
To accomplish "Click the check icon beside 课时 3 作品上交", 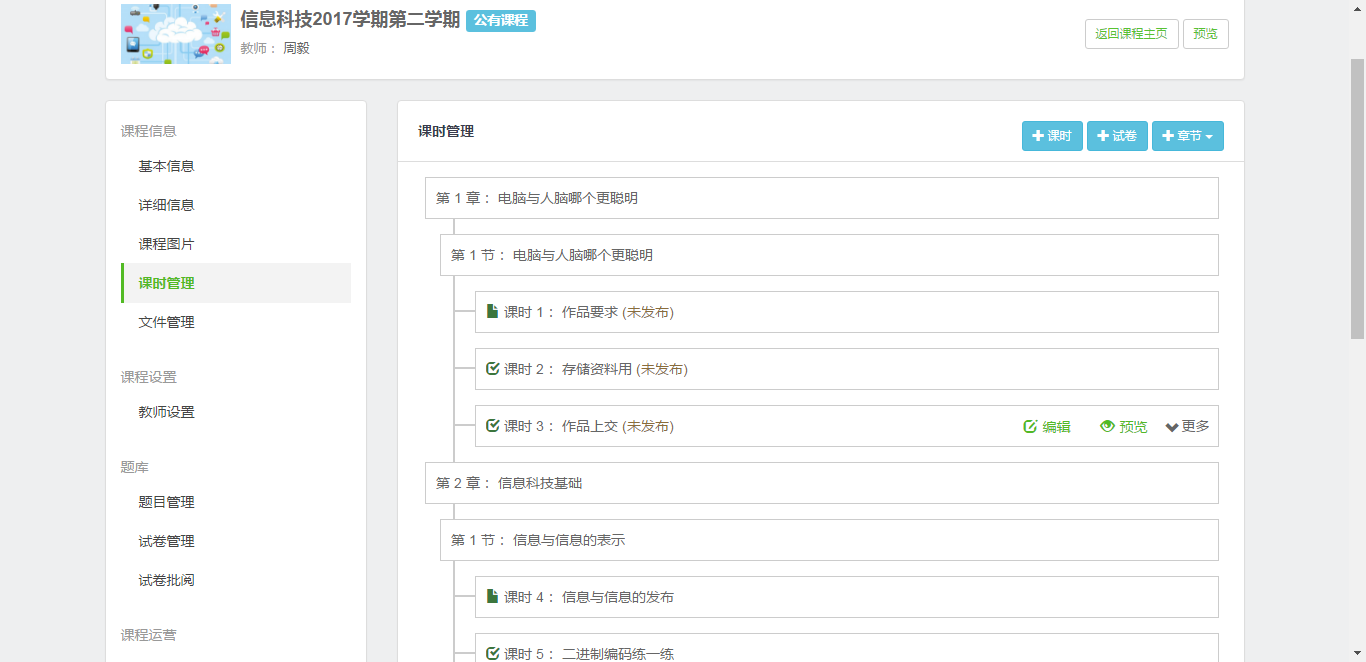I will [x=492, y=426].
